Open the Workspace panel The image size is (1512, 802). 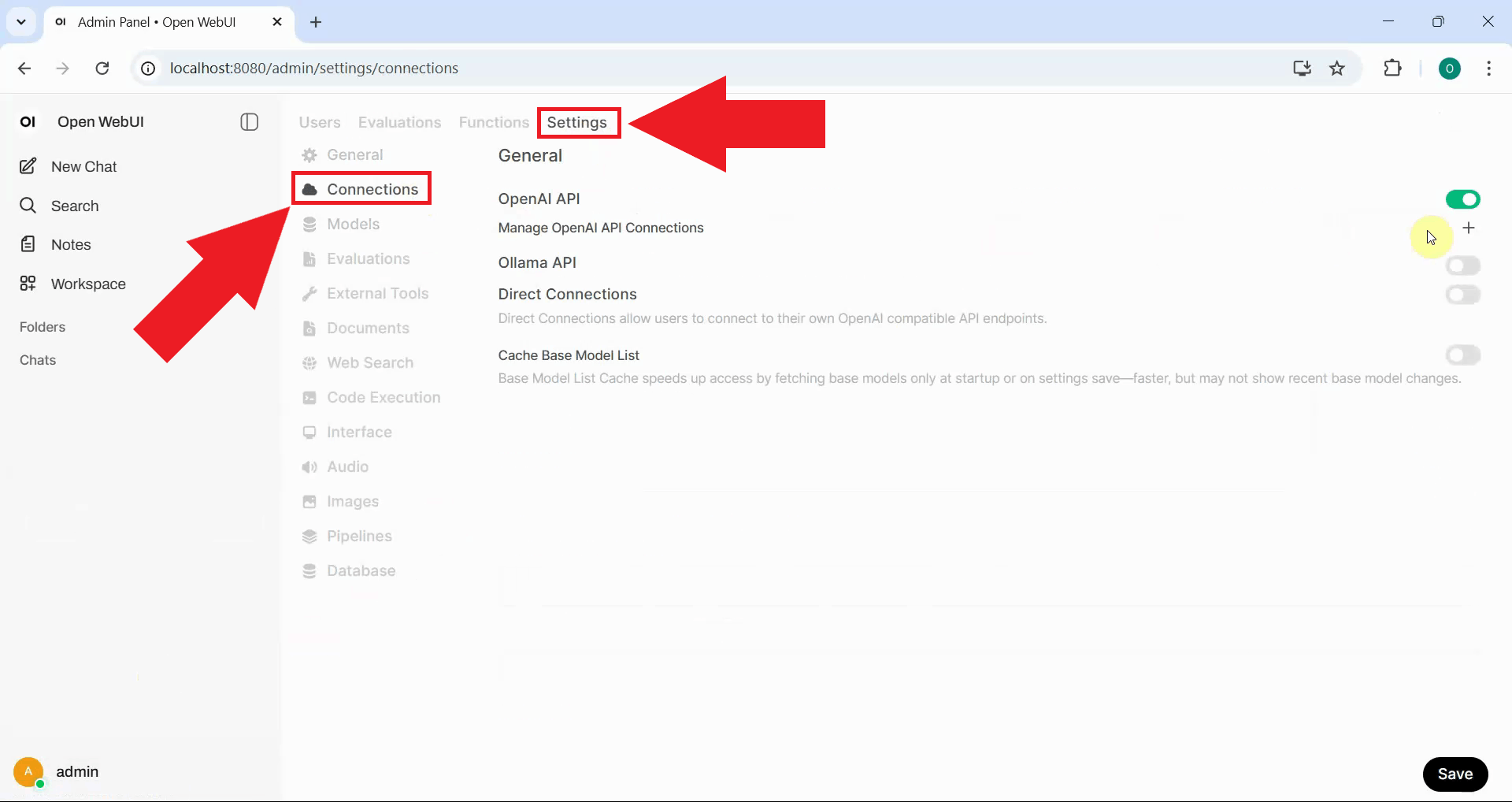tap(88, 284)
